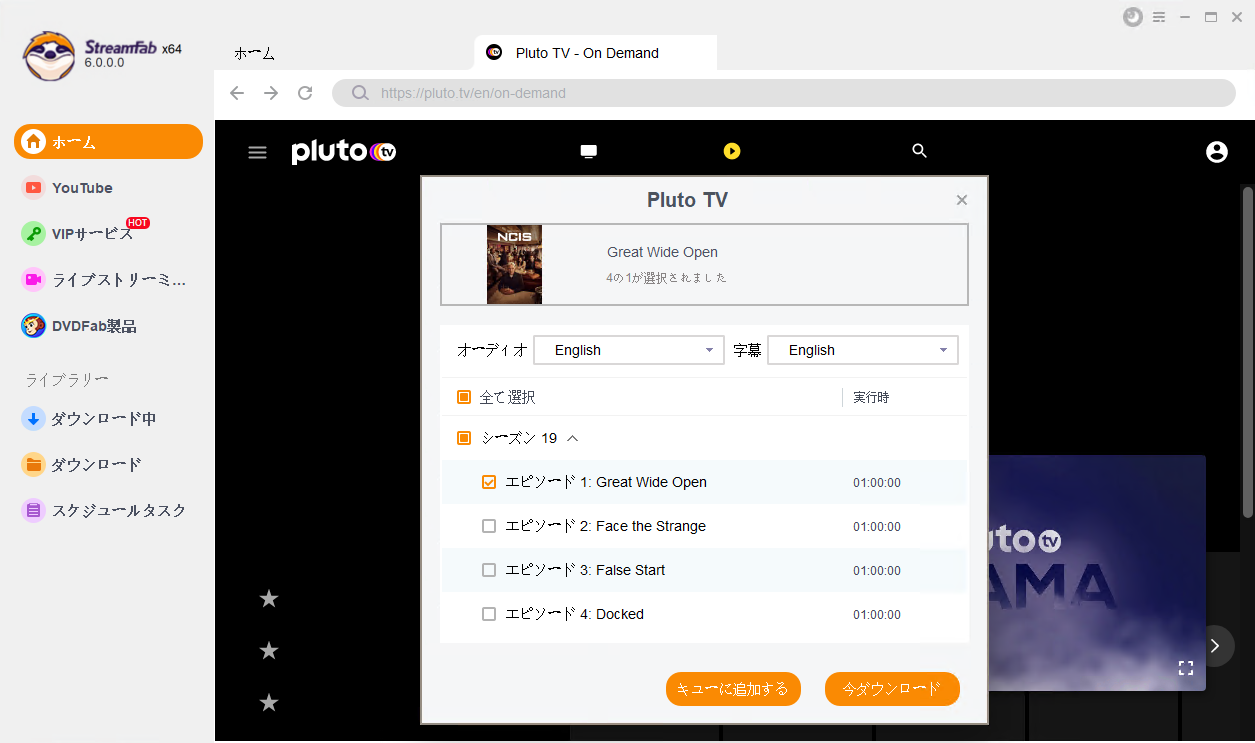The image size is (1255, 743).
Task: Click the 4の1が選択されました status text
Action: tap(666, 277)
